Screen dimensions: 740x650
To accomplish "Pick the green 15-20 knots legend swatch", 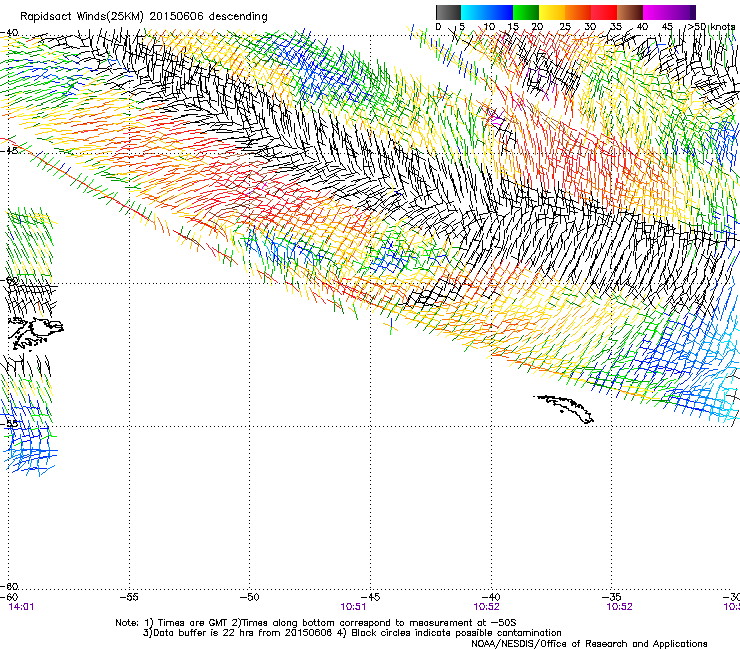I will point(526,12).
